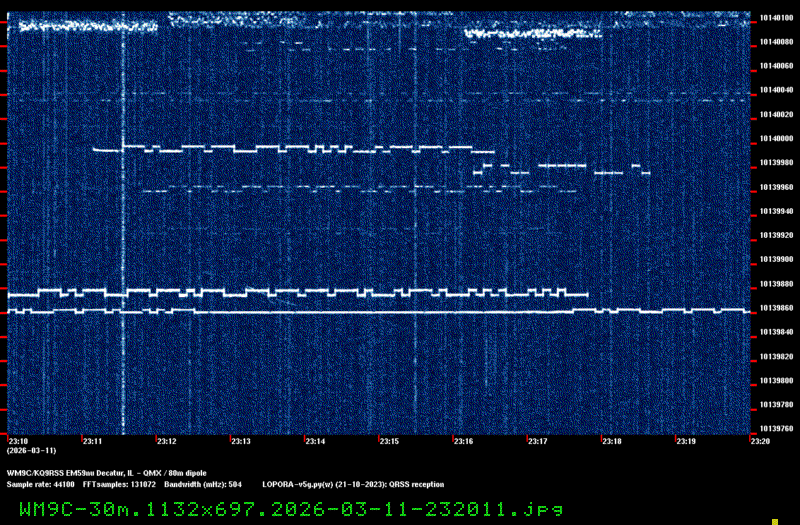
Task: Click the 10140000 frequency label
Action: (x=776, y=139)
